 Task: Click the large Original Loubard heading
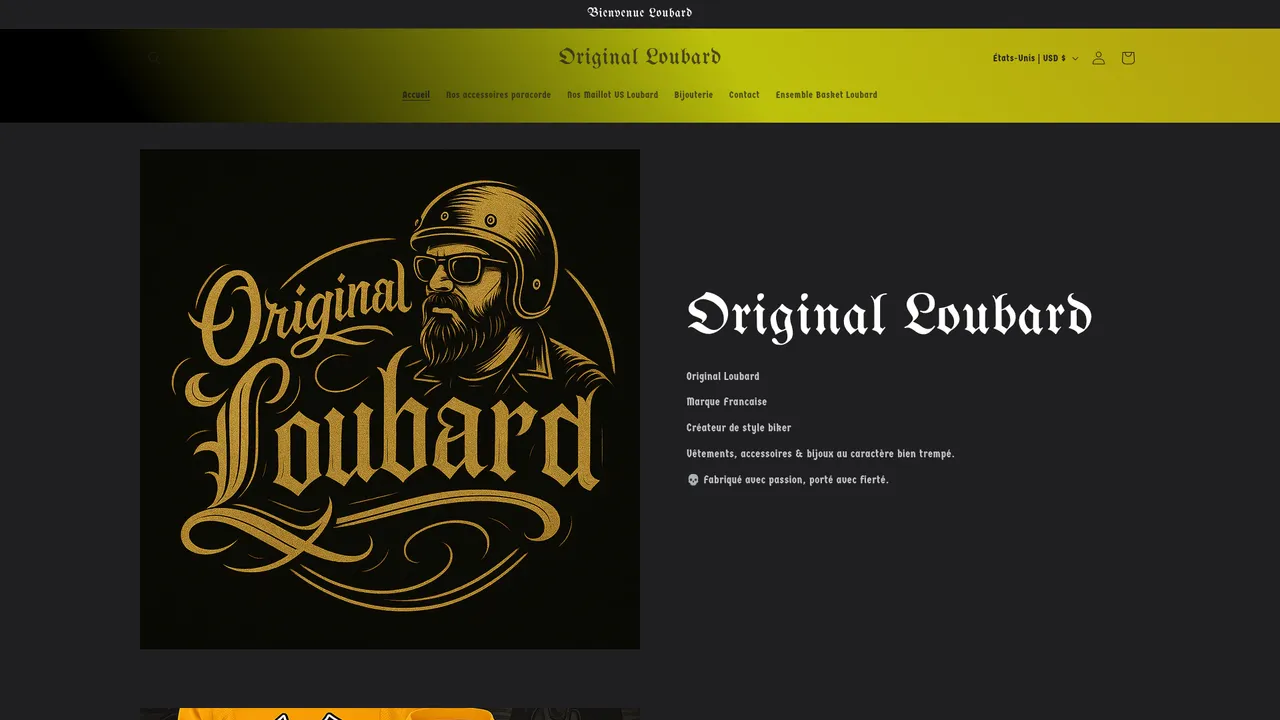pos(889,315)
